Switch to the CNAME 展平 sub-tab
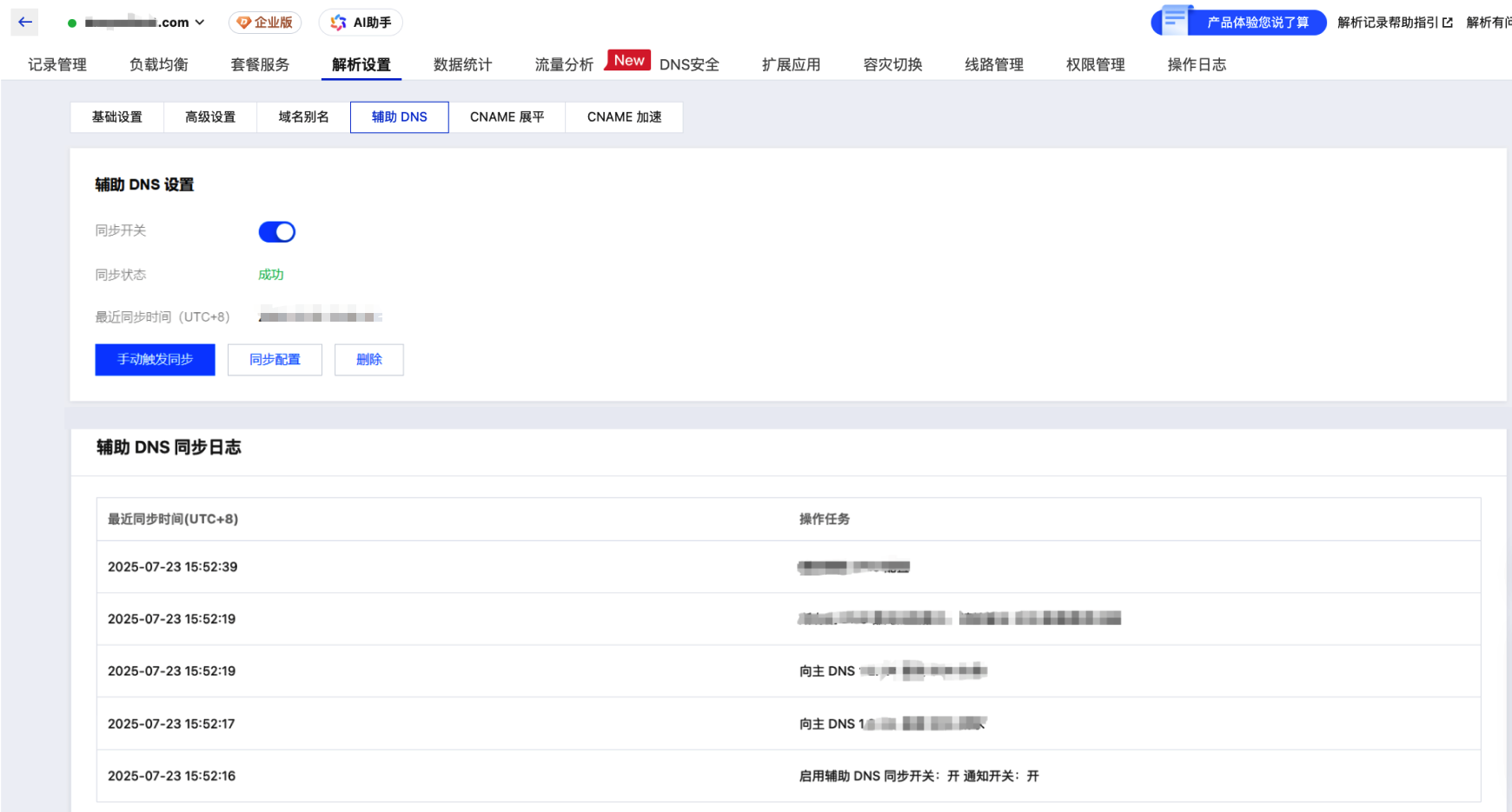 point(507,117)
